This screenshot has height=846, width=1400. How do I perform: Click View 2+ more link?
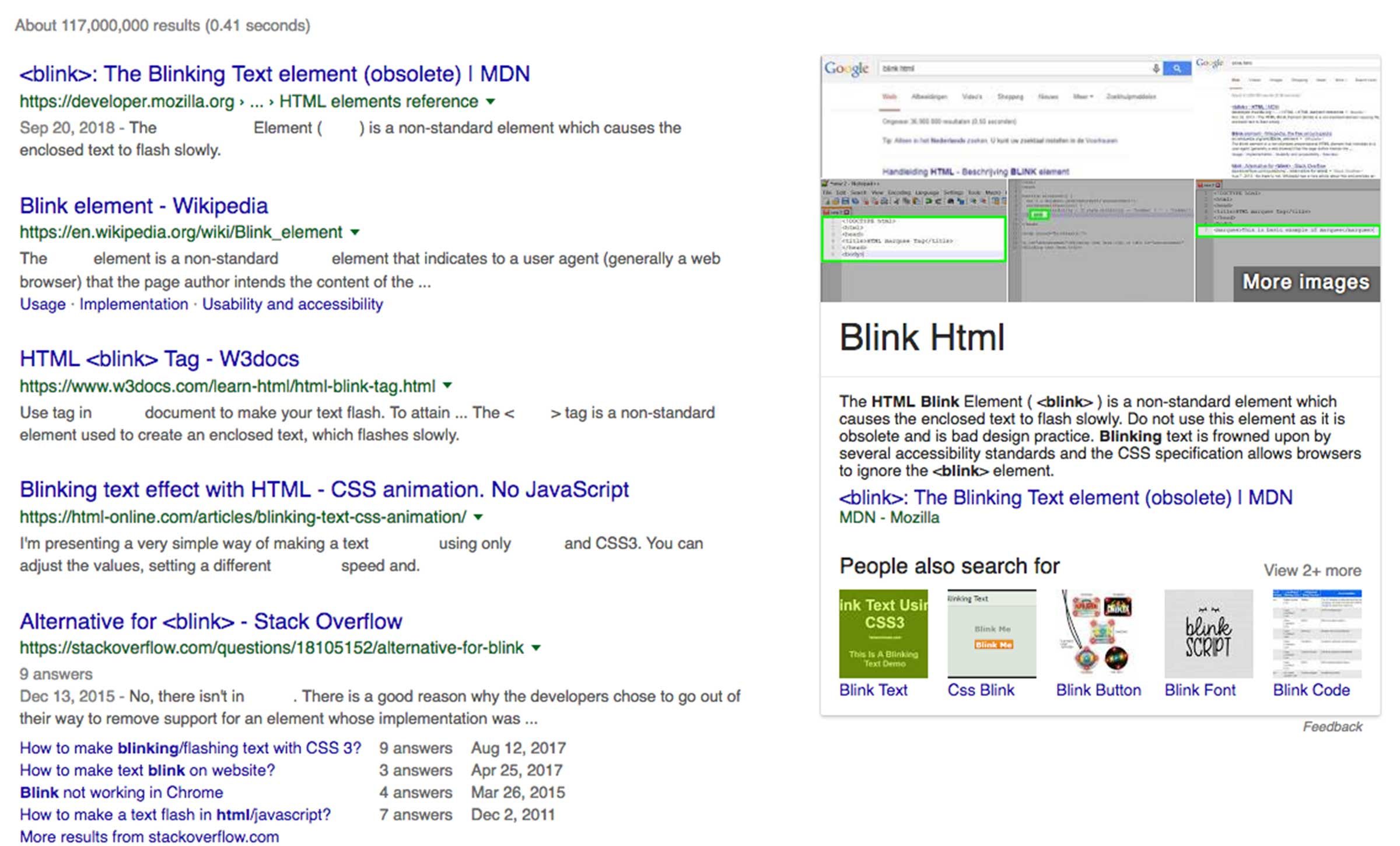[1312, 570]
